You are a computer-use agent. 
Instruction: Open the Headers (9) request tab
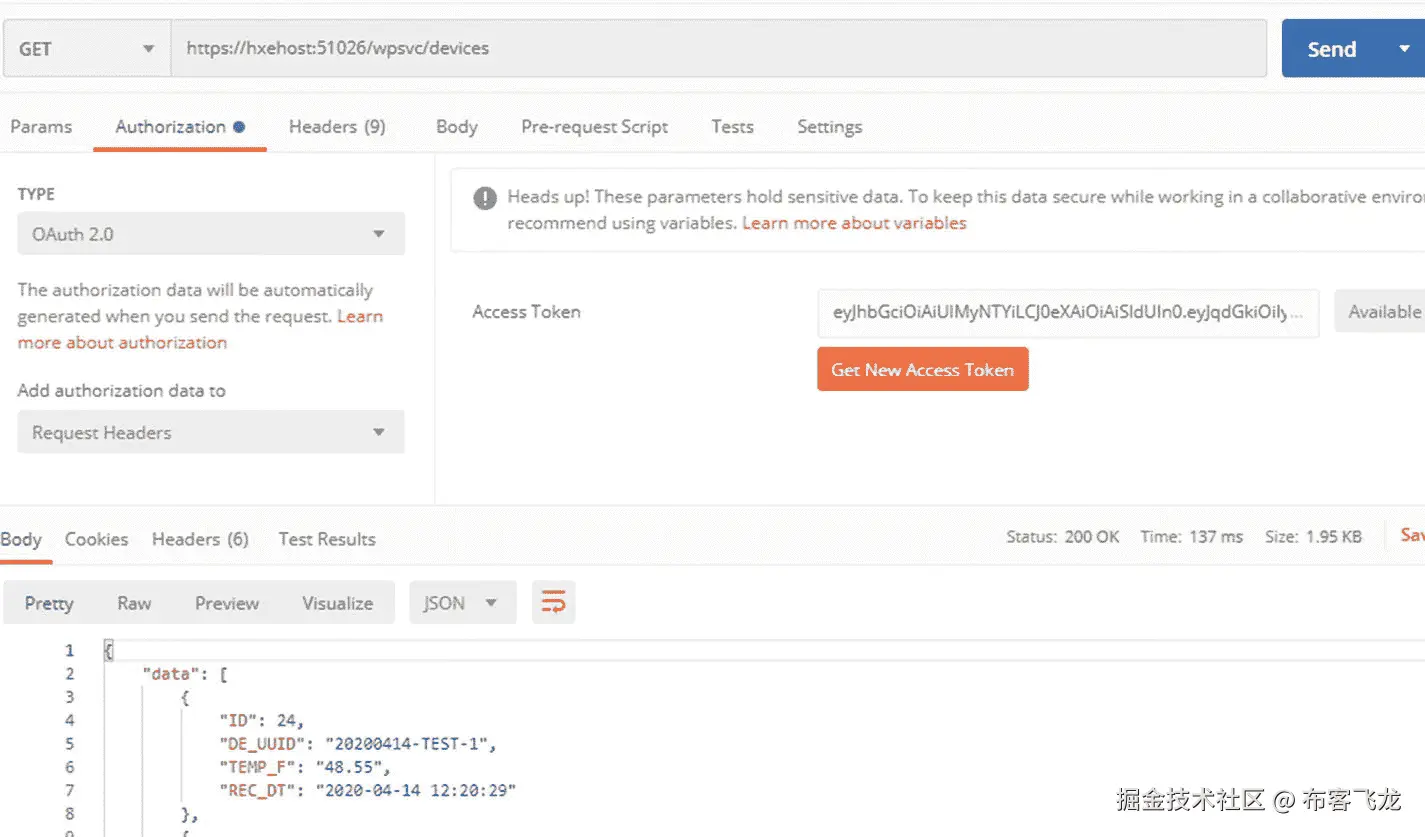coord(337,127)
